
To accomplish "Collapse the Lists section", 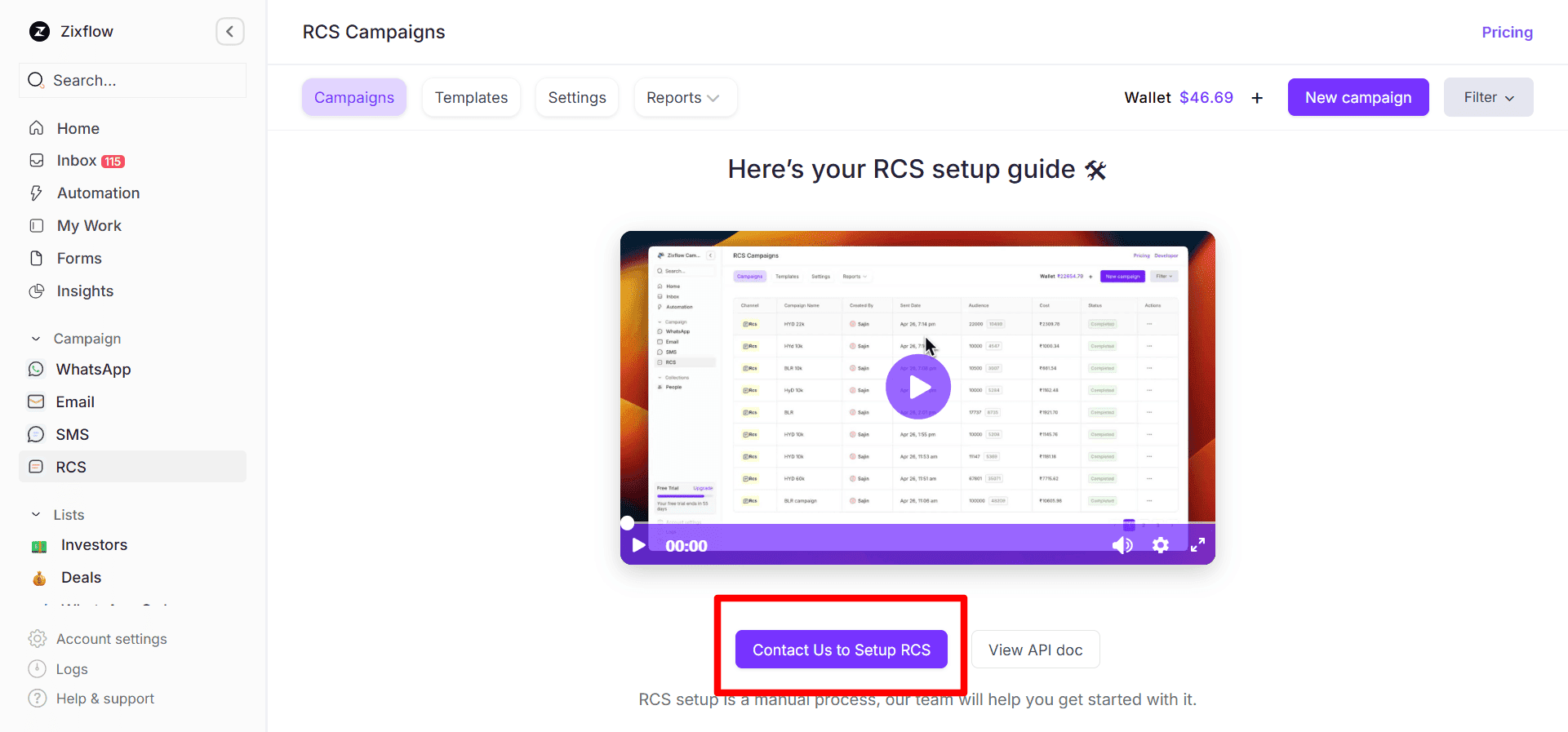I will [36, 515].
